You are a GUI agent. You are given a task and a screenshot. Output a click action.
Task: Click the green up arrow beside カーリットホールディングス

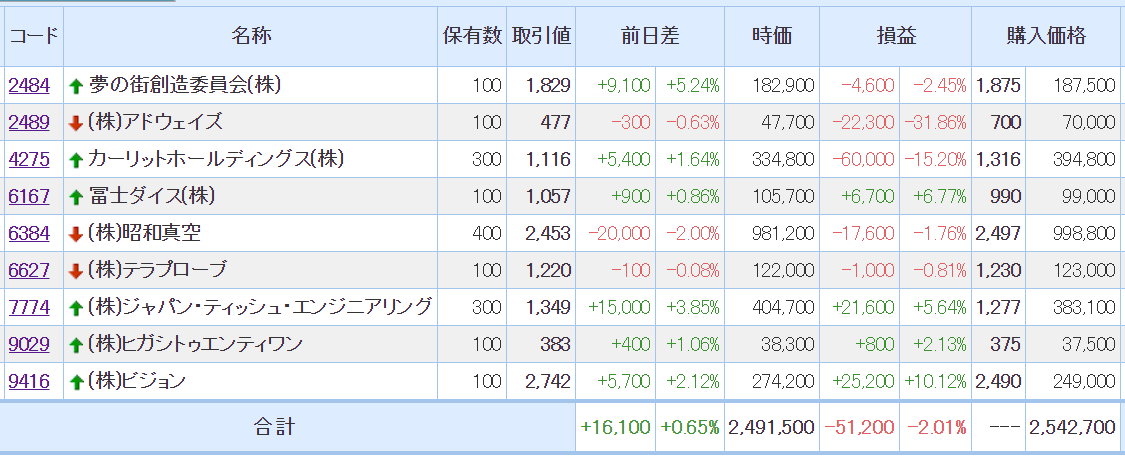[75, 161]
